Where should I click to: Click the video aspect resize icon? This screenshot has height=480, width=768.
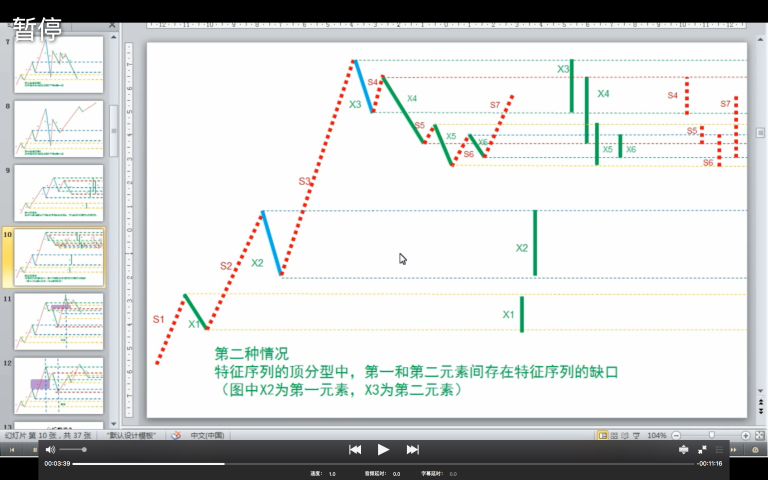click(684, 450)
